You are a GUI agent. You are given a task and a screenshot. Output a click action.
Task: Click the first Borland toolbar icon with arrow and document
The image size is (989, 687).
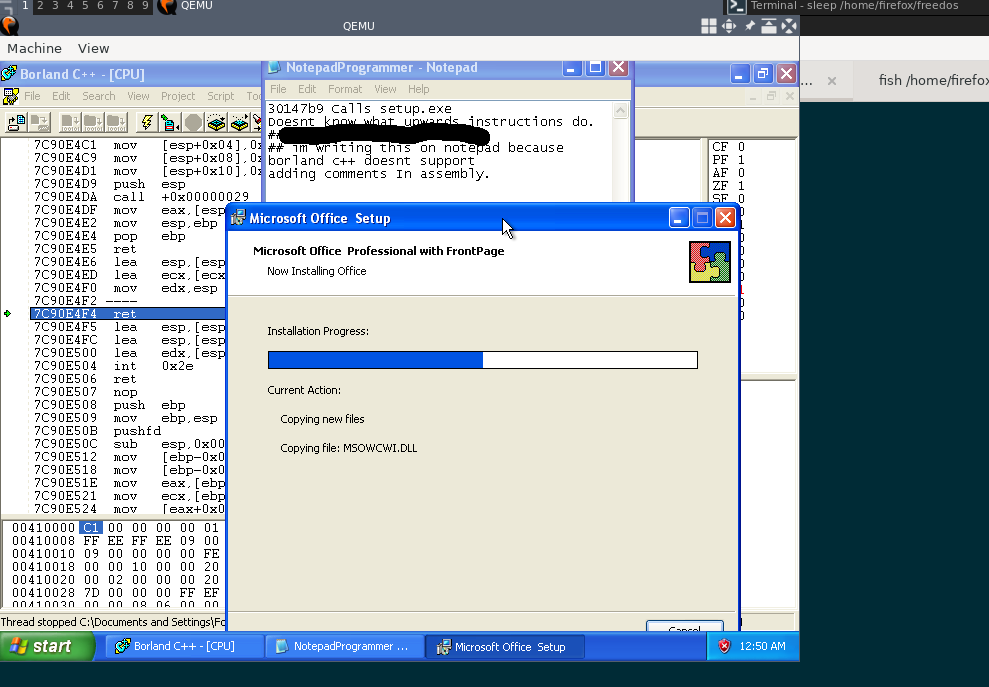pos(16,122)
